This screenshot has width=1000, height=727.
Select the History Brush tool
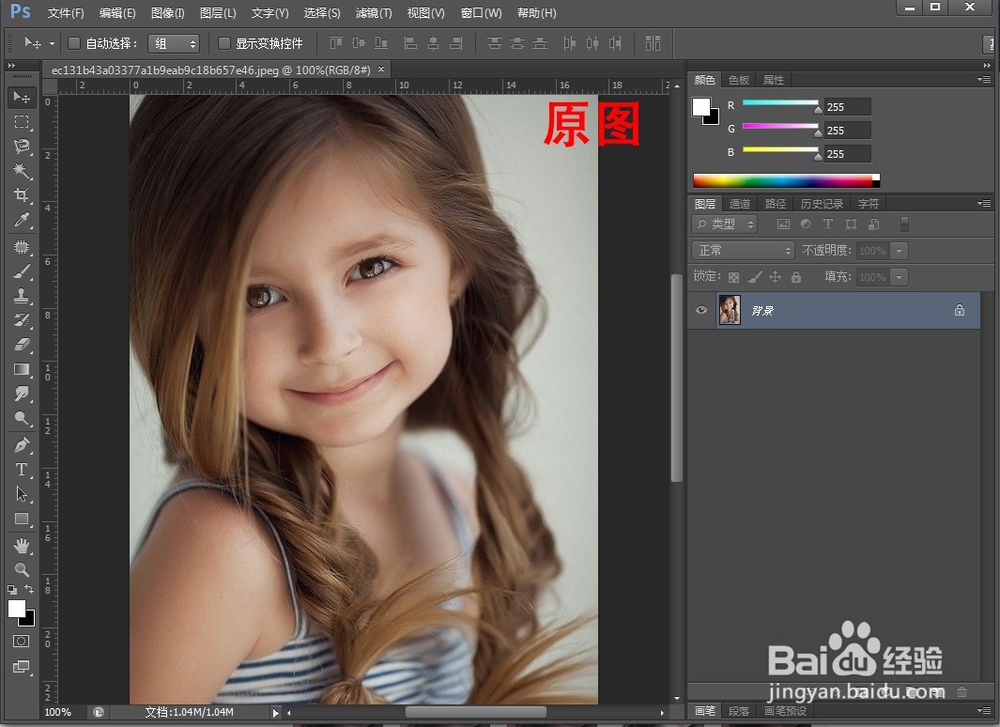21,320
